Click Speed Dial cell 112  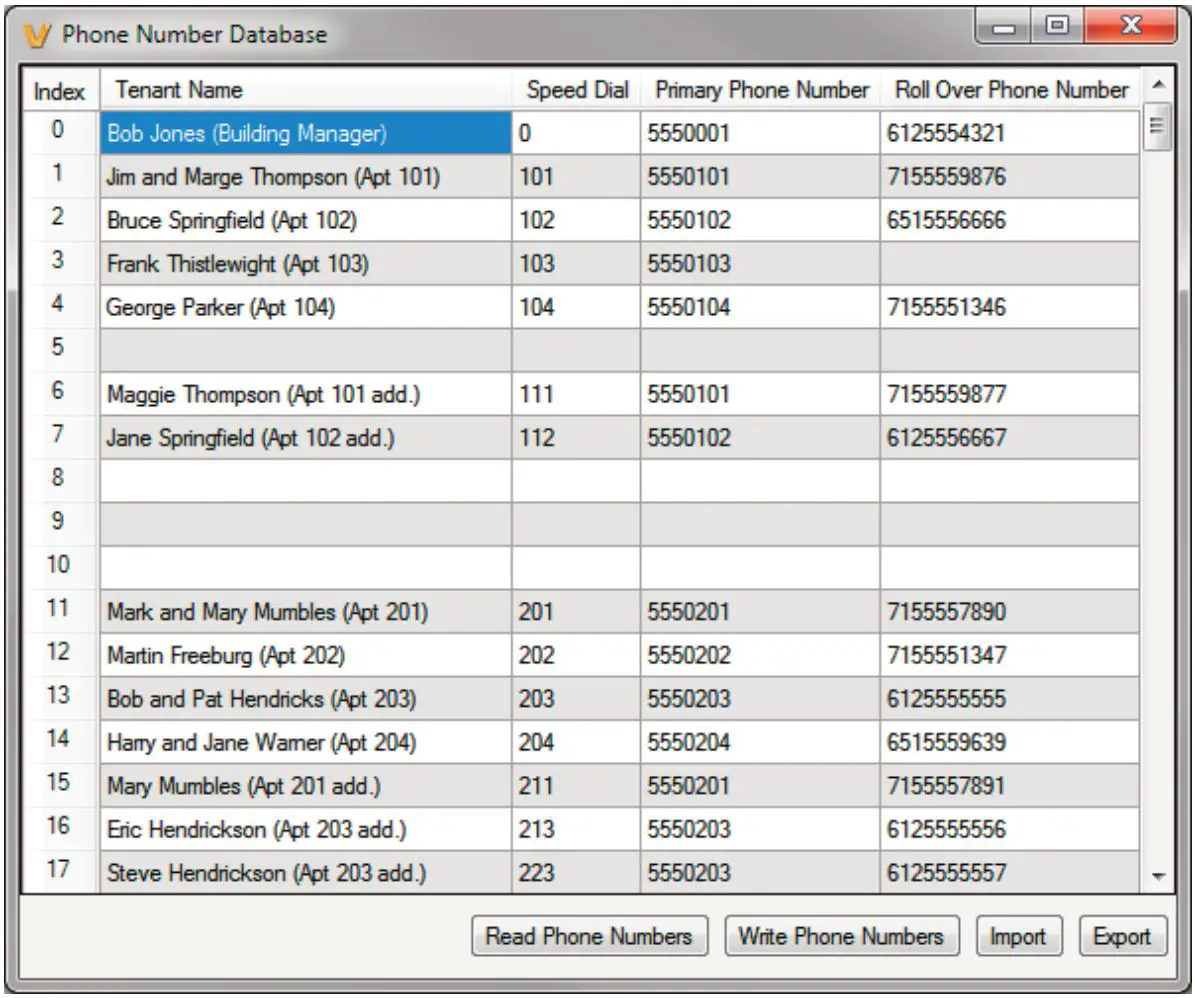click(576, 437)
